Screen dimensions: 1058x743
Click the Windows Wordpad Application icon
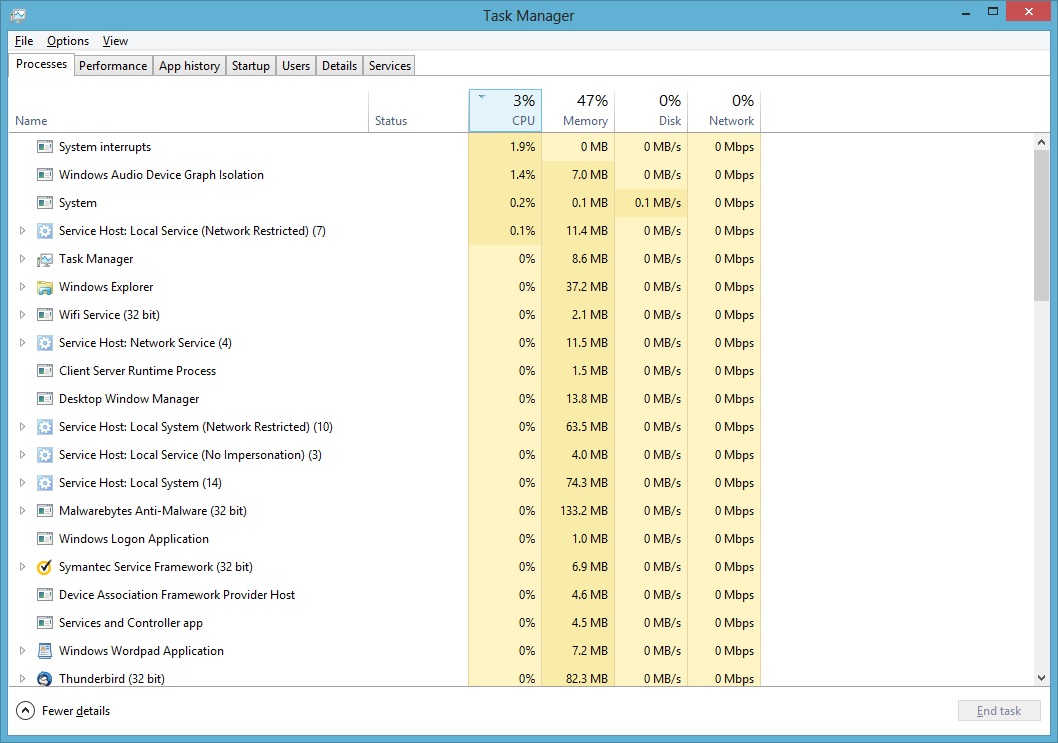click(45, 651)
